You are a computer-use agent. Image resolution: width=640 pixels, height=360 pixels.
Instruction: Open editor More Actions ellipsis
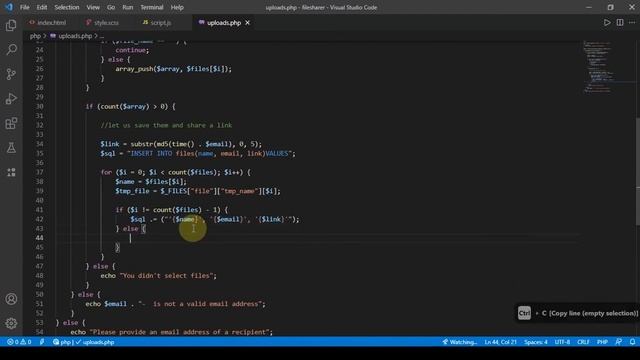(x=632, y=22)
